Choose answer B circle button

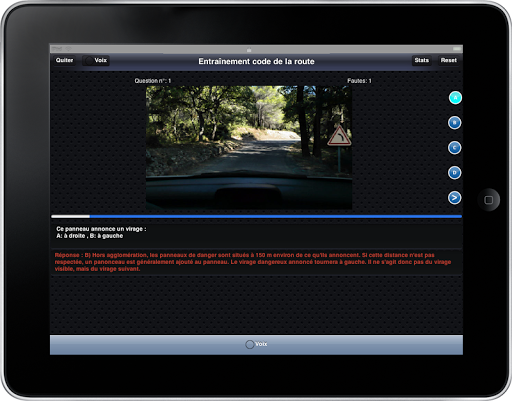pos(454,123)
